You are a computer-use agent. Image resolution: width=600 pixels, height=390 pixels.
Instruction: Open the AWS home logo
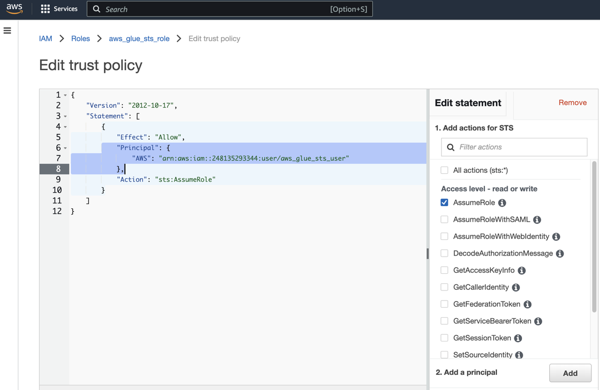pos(14,9)
